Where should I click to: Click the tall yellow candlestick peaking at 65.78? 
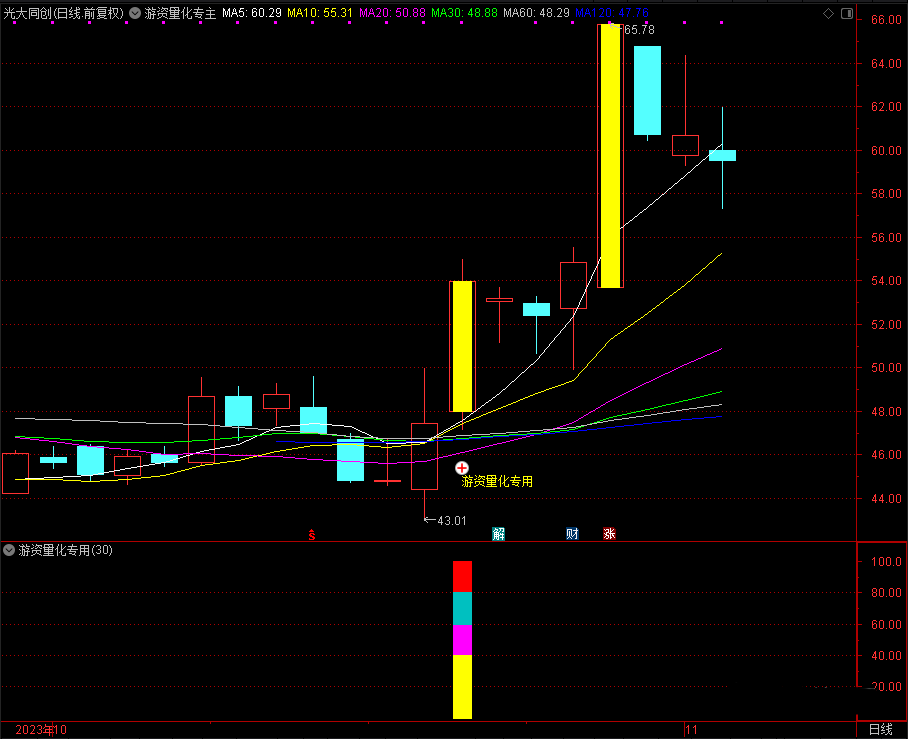point(610,156)
